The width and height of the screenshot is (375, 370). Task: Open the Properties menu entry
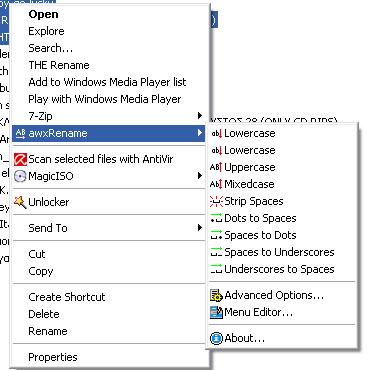[x=53, y=357]
